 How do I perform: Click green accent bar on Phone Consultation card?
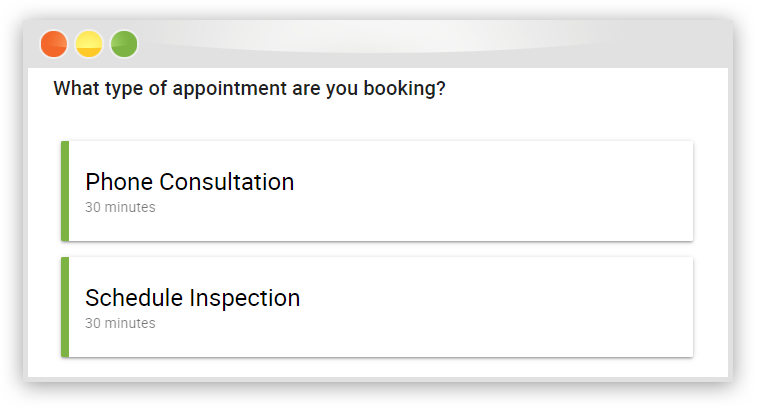pyautogui.click(x=65, y=191)
